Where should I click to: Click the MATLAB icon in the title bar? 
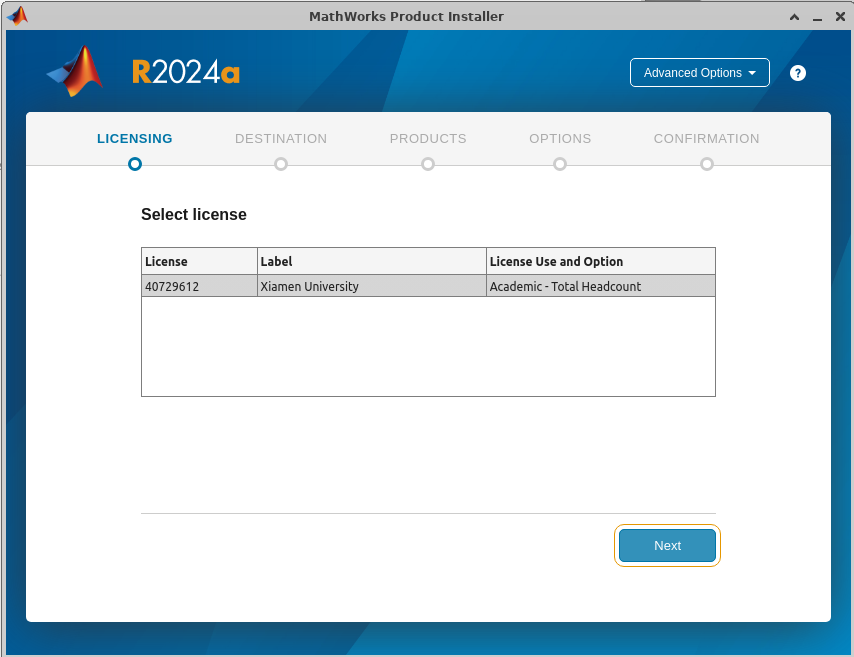(x=17, y=16)
